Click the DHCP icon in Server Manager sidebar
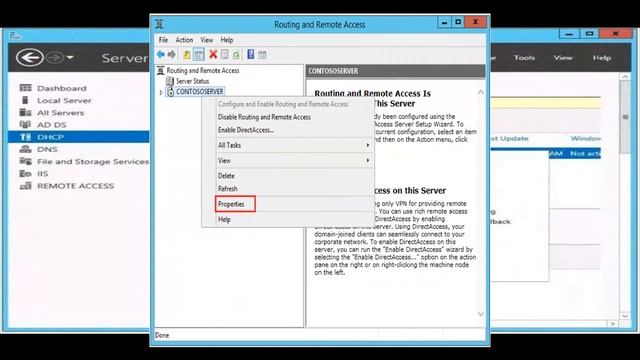 pyautogui.click(x=25, y=137)
